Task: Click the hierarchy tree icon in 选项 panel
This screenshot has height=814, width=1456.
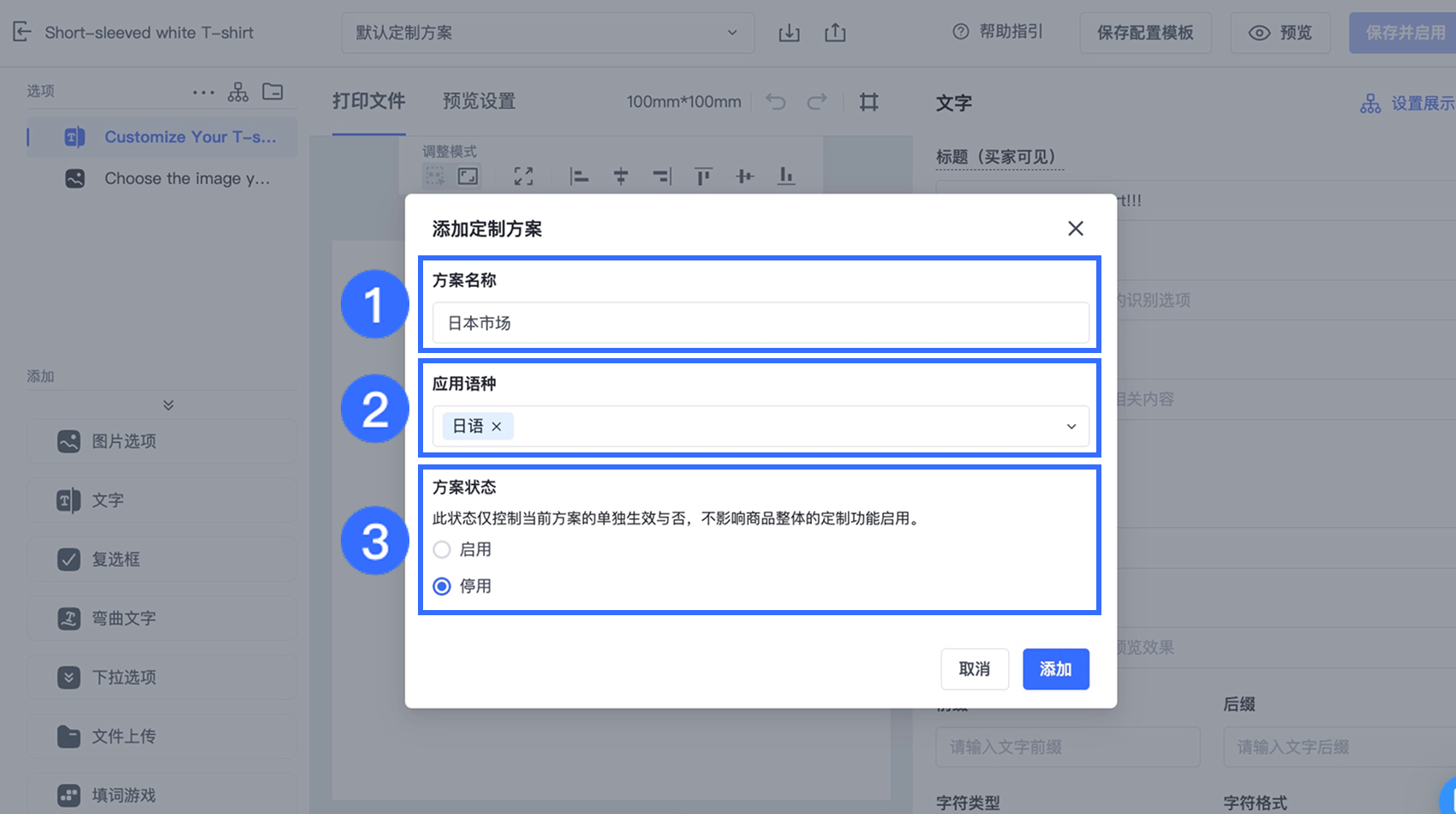Action: point(238,92)
